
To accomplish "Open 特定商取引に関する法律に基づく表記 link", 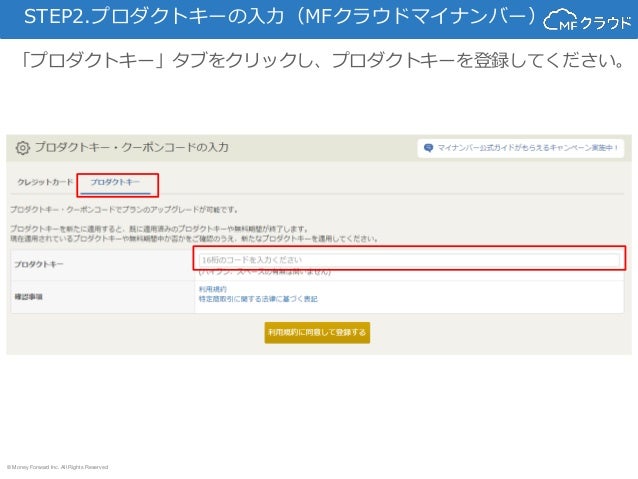I will pyautogui.click(x=258, y=299).
